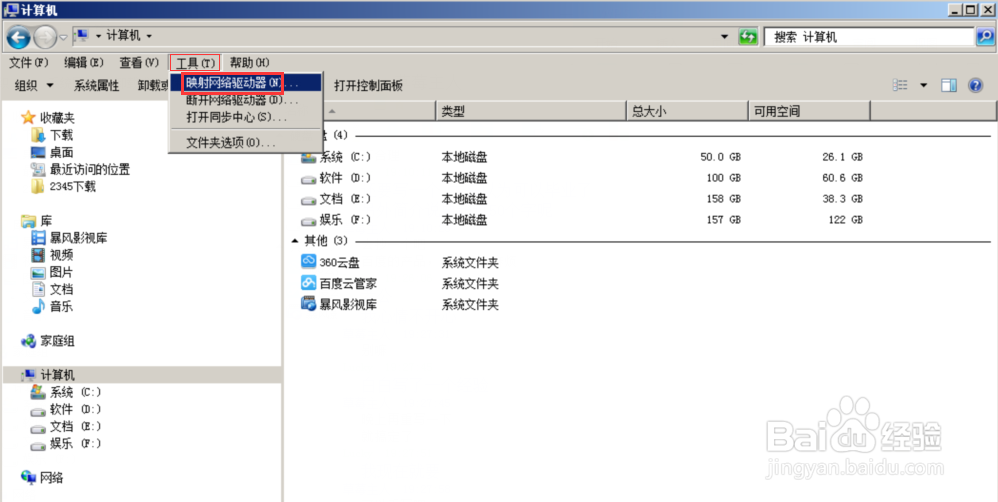Open 最近访问的位置 in favorites
This screenshot has width=998, height=502.
click(x=90, y=169)
